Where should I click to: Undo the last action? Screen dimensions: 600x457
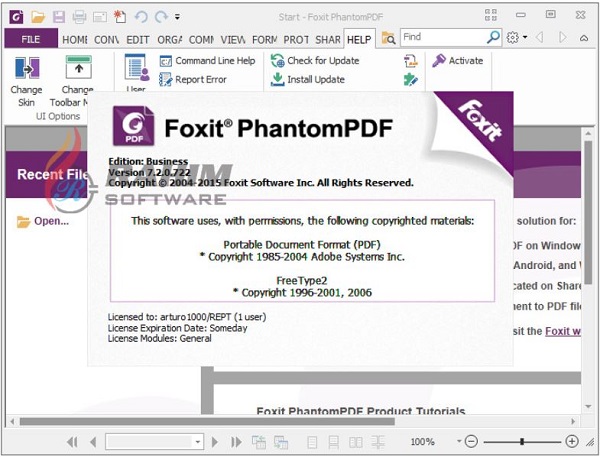[141, 17]
